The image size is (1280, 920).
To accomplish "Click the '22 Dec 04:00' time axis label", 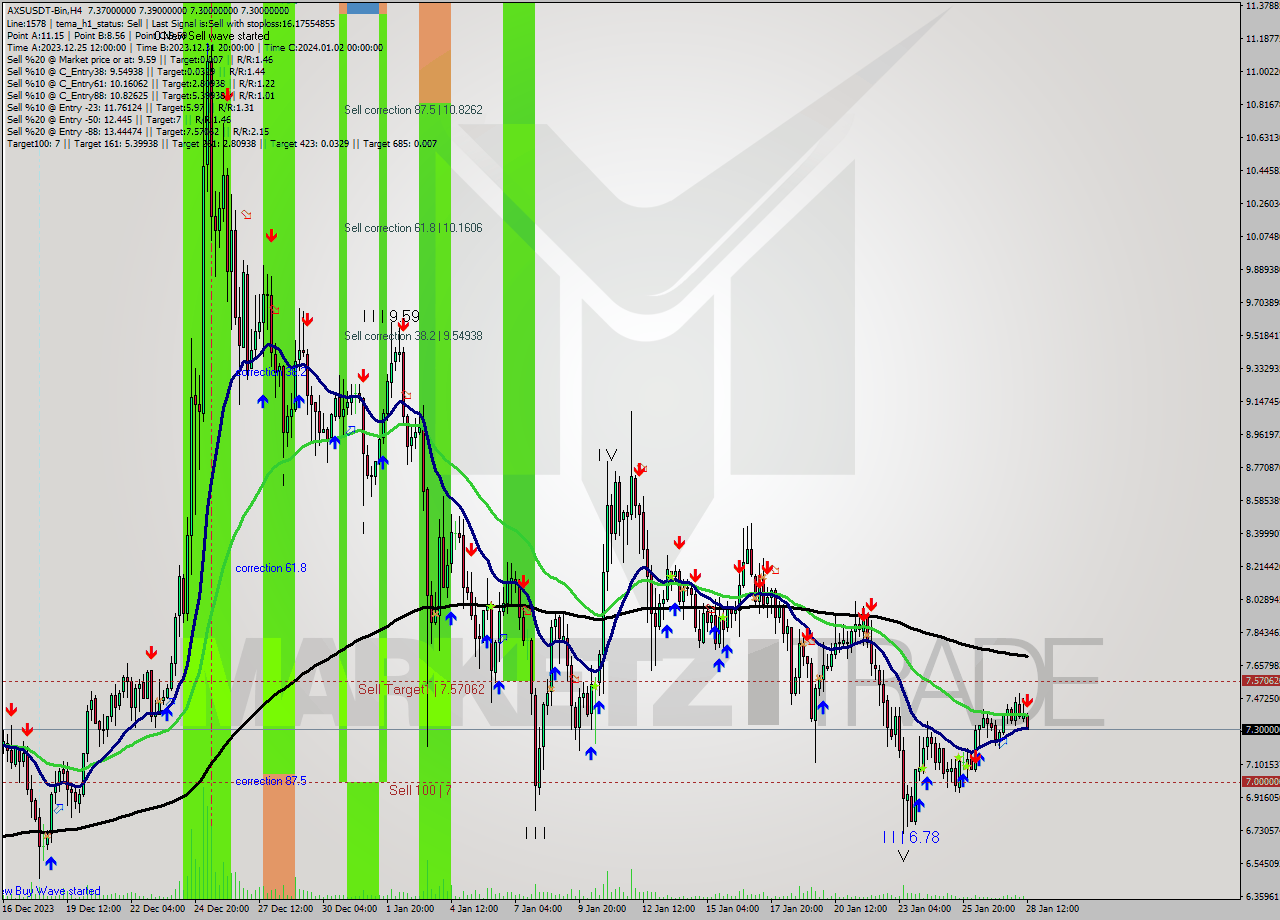I will click(158, 909).
